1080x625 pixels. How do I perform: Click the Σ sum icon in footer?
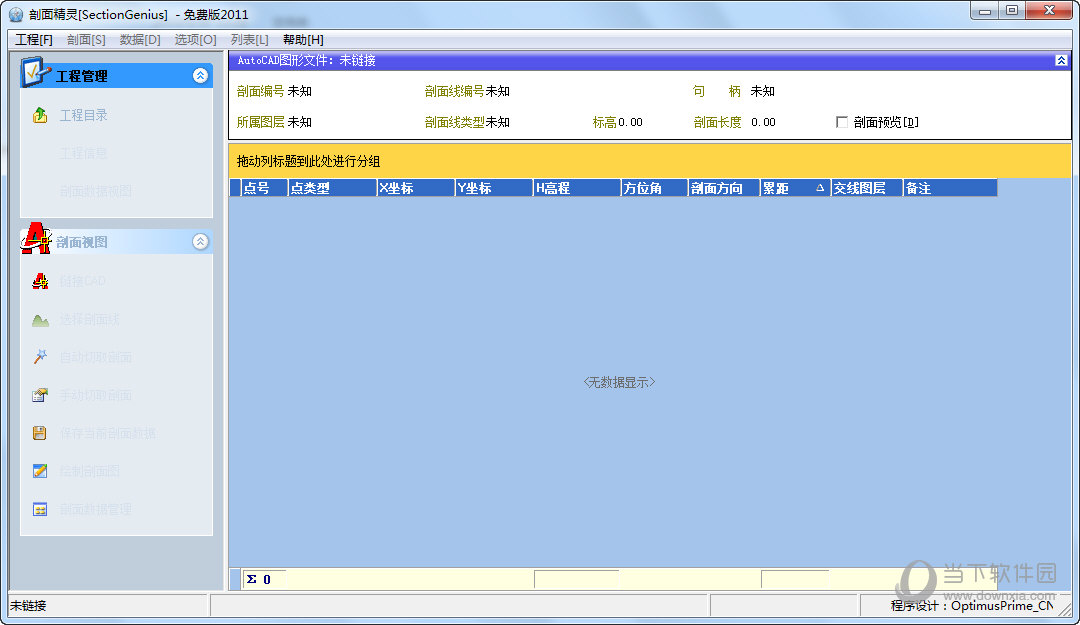[251, 580]
